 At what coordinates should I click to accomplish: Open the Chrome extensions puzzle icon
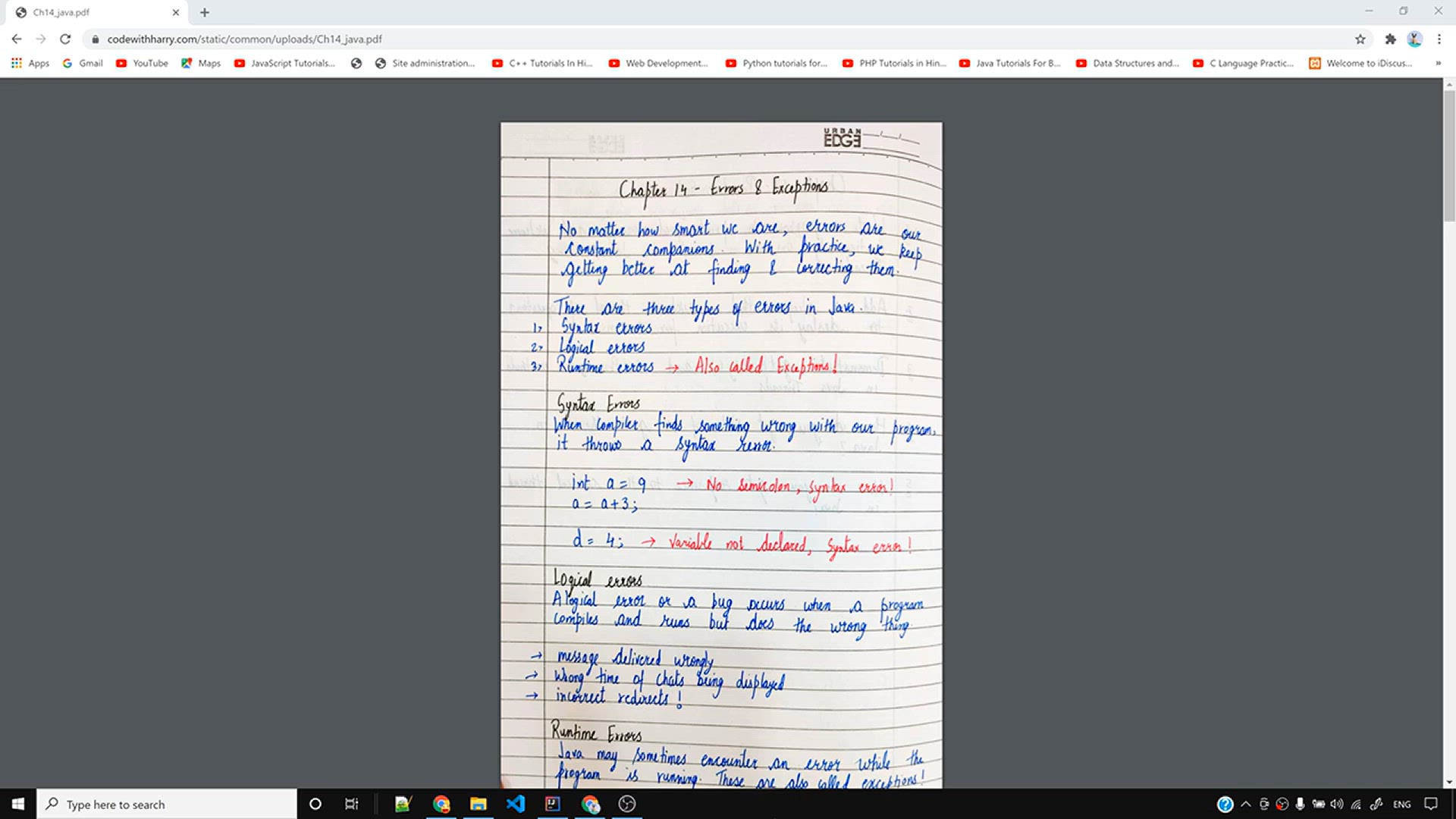pyautogui.click(x=1390, y=39)
